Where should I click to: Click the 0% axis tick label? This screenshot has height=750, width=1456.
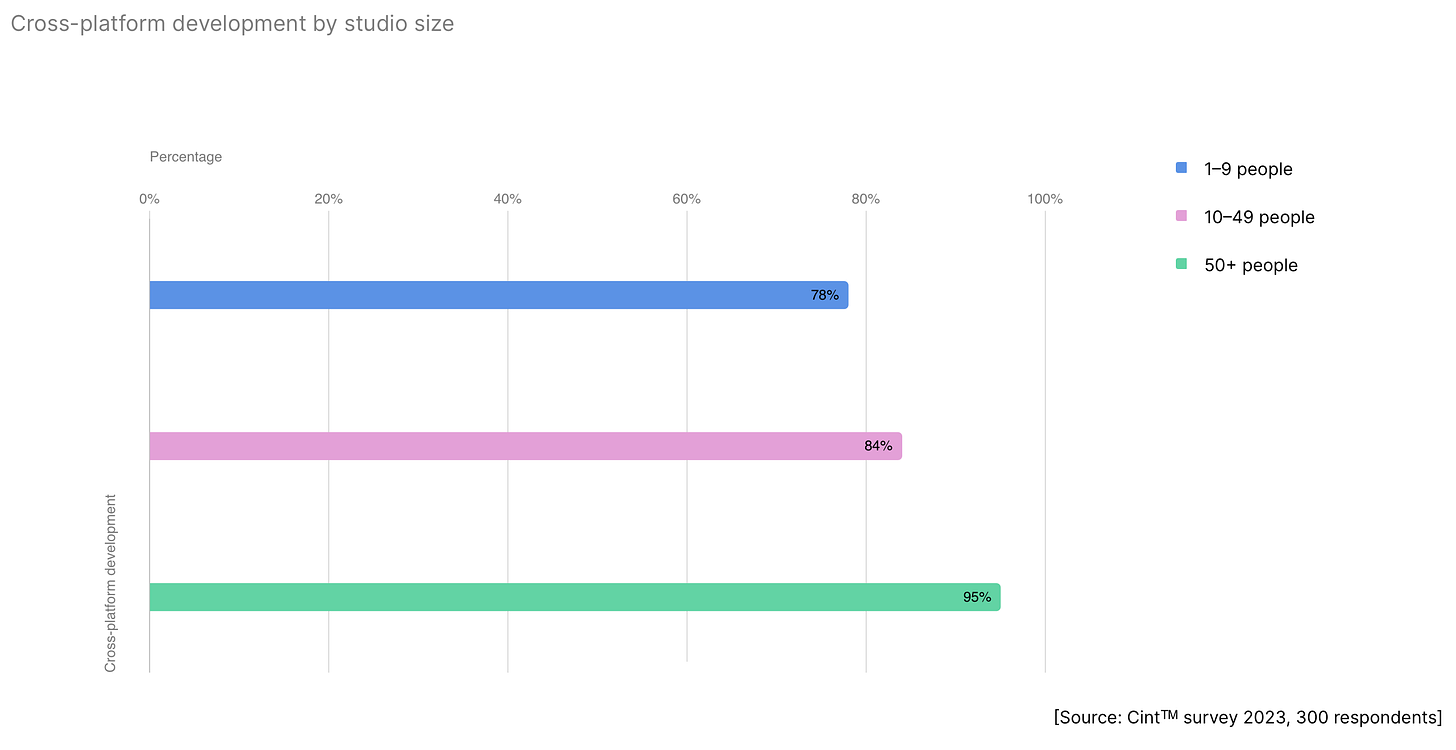tap(149, 199)
